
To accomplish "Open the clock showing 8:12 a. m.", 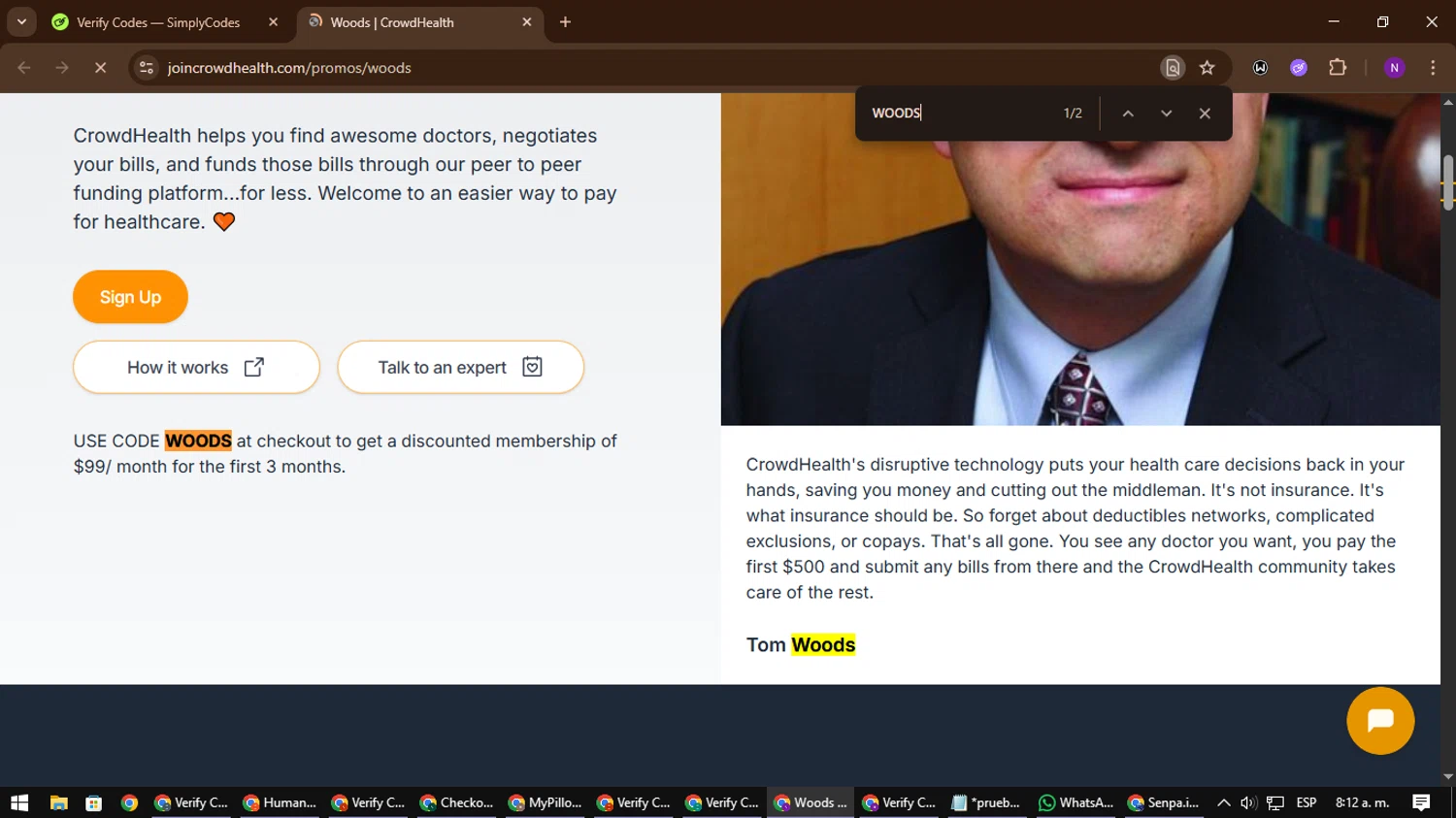I will pos(1362,802).
